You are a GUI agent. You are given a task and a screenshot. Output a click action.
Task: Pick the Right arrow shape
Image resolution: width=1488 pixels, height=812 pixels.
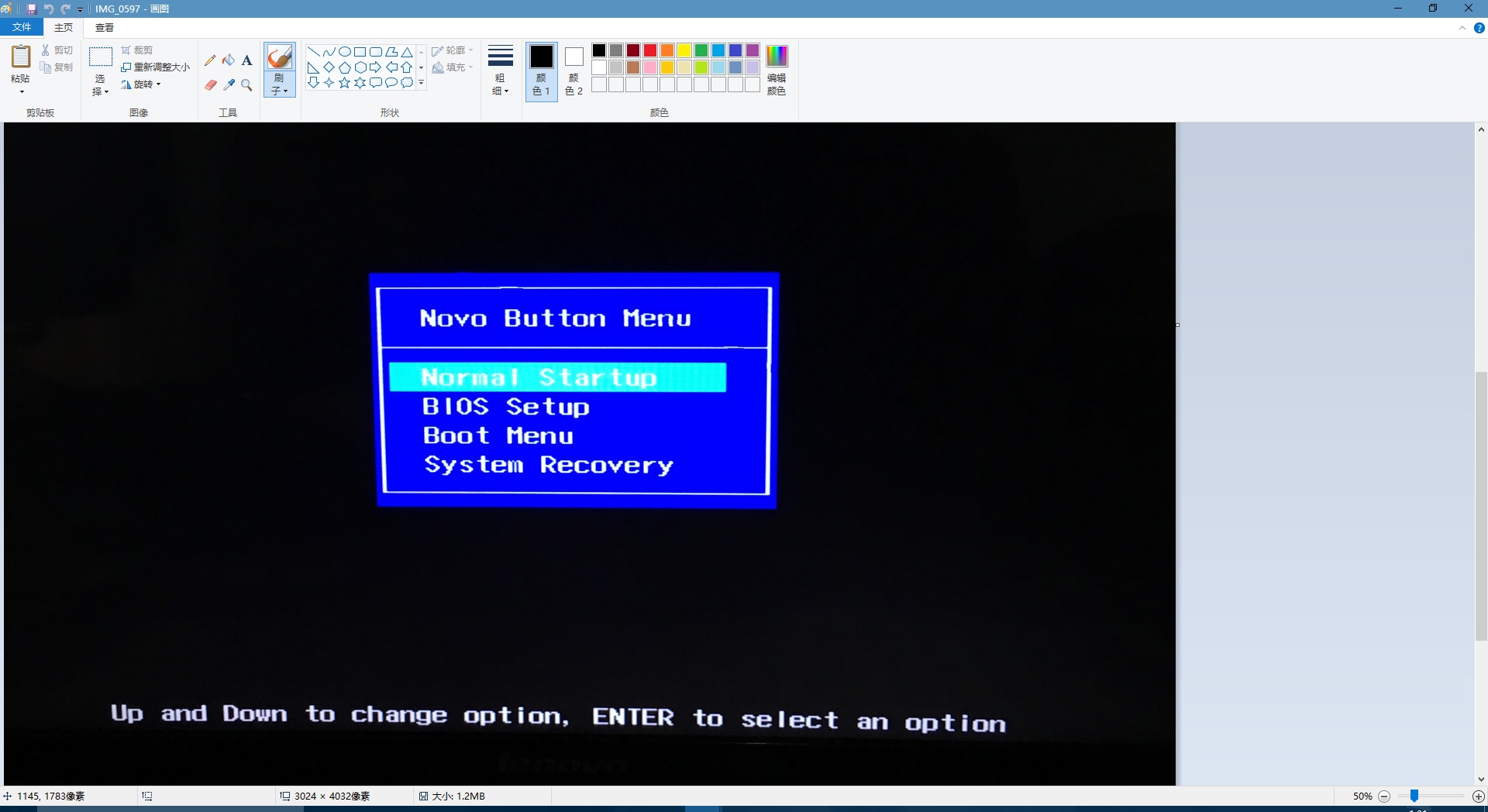click(376, 67)
